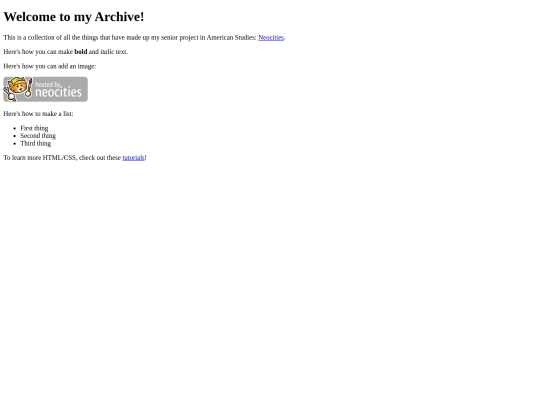Select the Second thing list item

point(38,136)
